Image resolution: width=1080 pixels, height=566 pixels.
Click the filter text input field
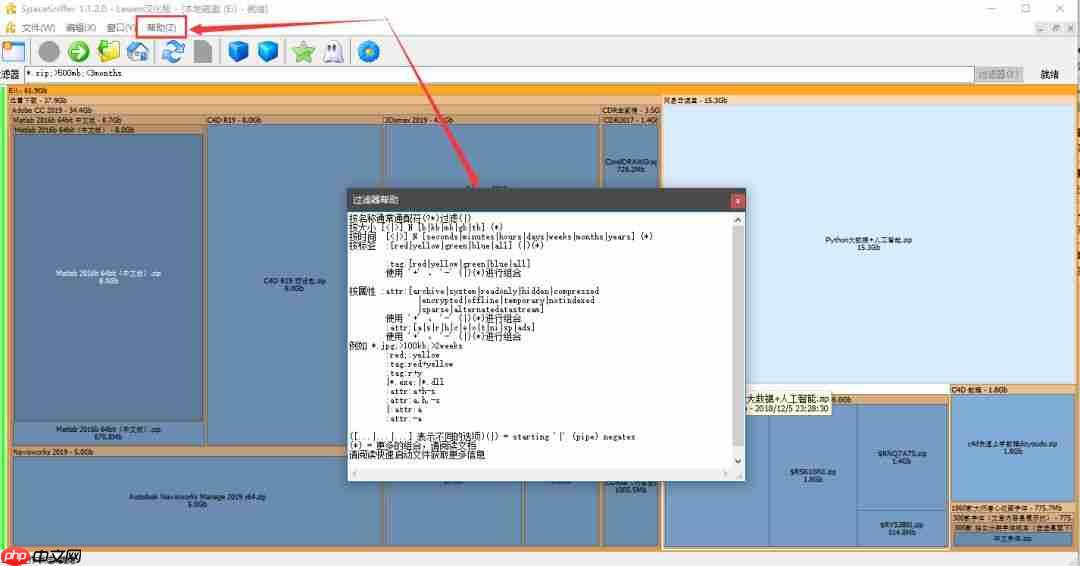499,74
